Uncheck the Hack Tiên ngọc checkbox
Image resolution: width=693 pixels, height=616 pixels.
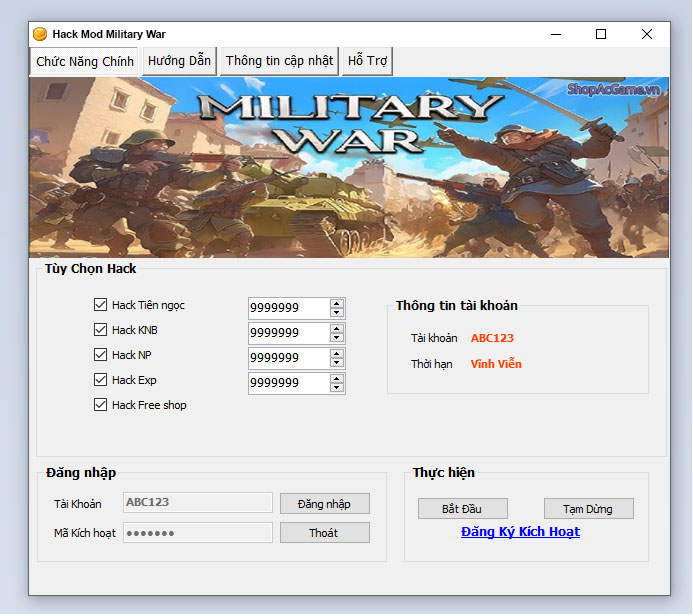(100, 305)
